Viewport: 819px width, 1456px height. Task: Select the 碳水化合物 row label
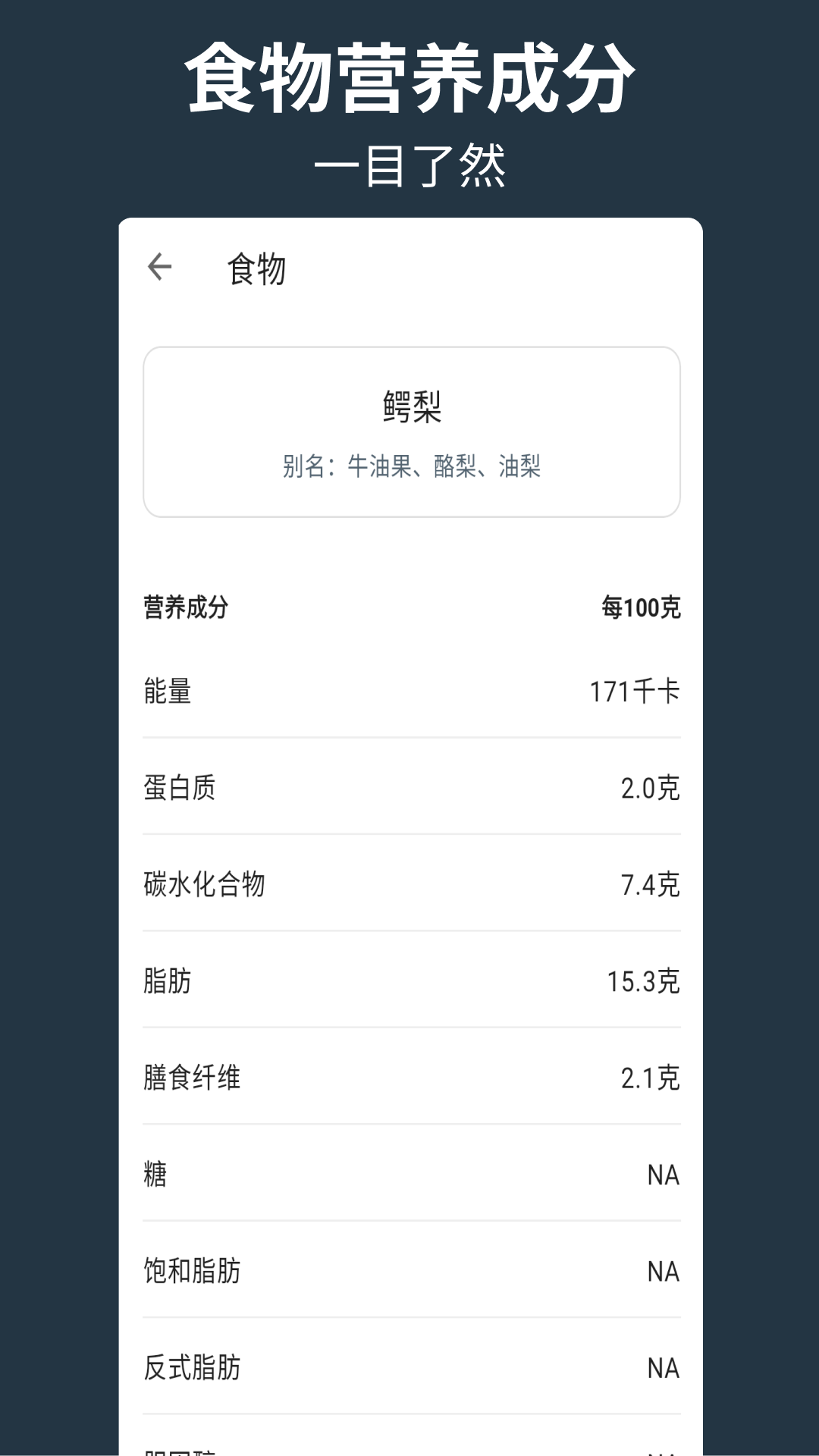click(x=204, y=884)
